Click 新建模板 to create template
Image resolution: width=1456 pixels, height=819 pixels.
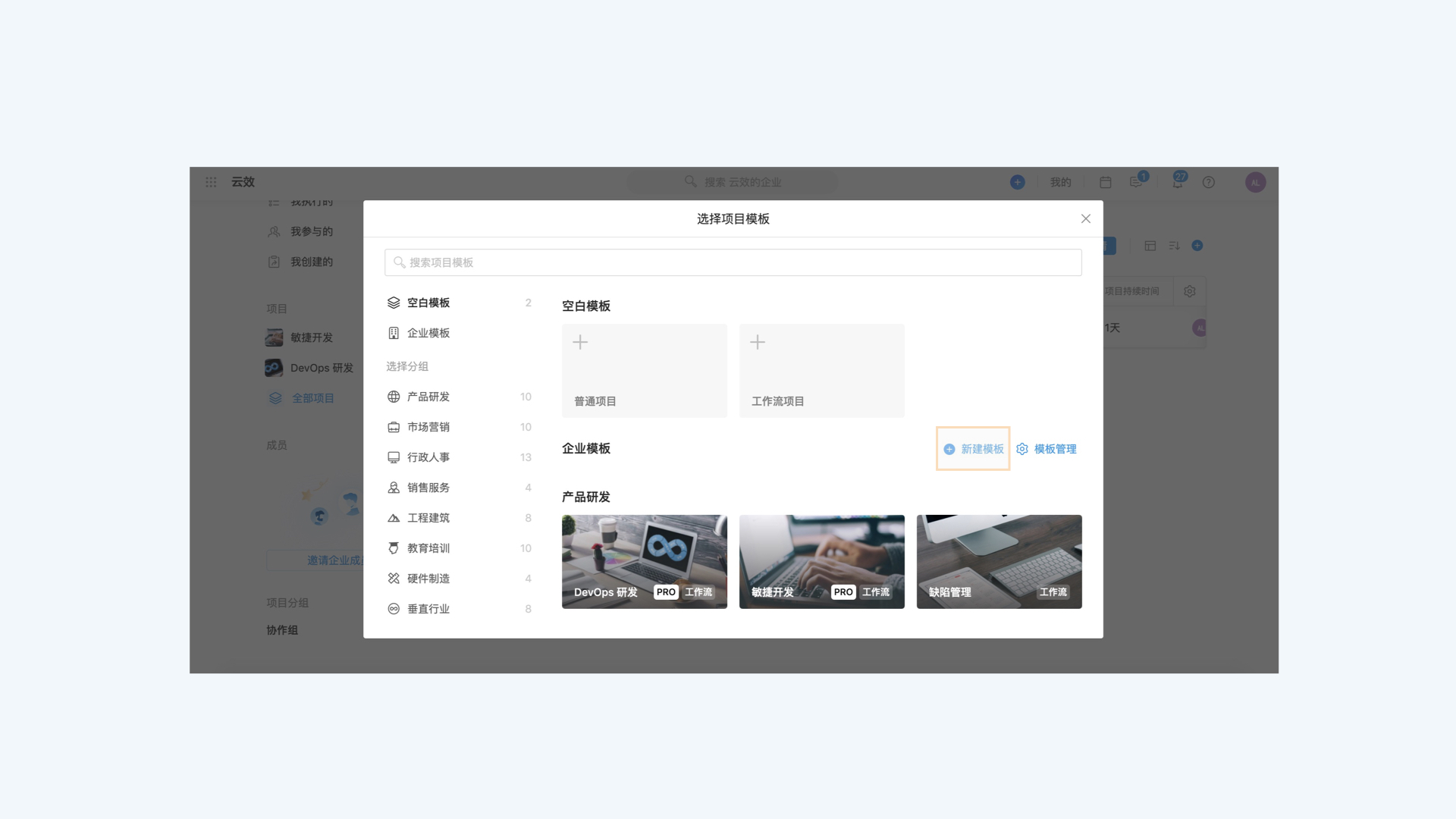click(974, 449)
